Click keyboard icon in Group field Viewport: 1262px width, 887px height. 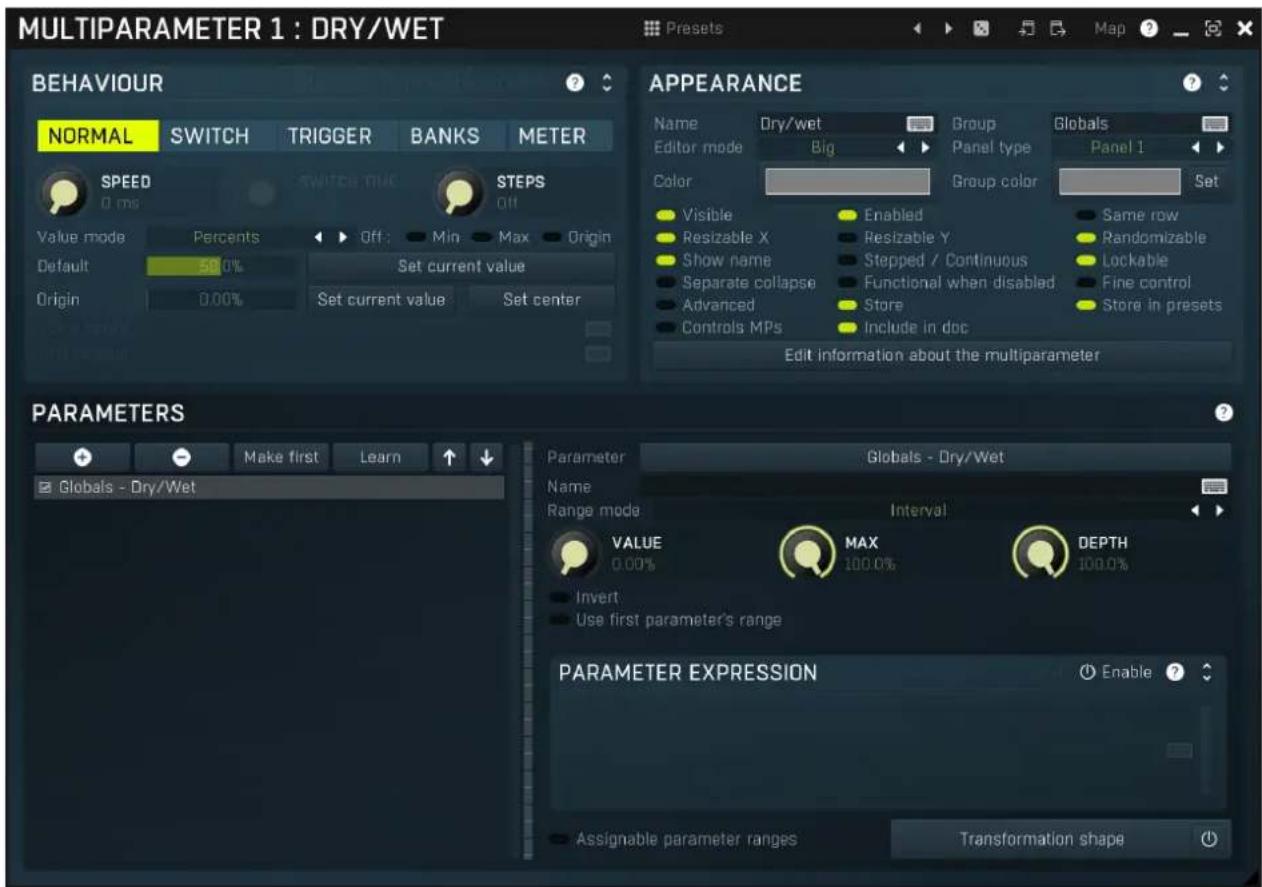click(1215, 124)
